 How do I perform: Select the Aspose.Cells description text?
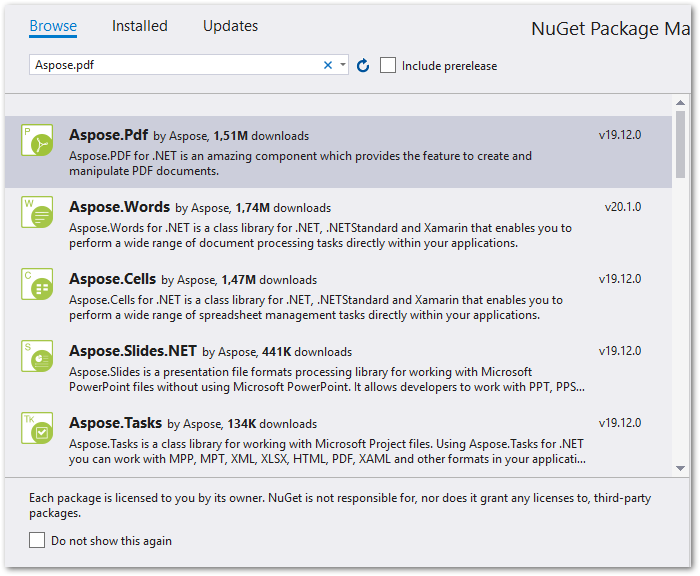[315, 307]
